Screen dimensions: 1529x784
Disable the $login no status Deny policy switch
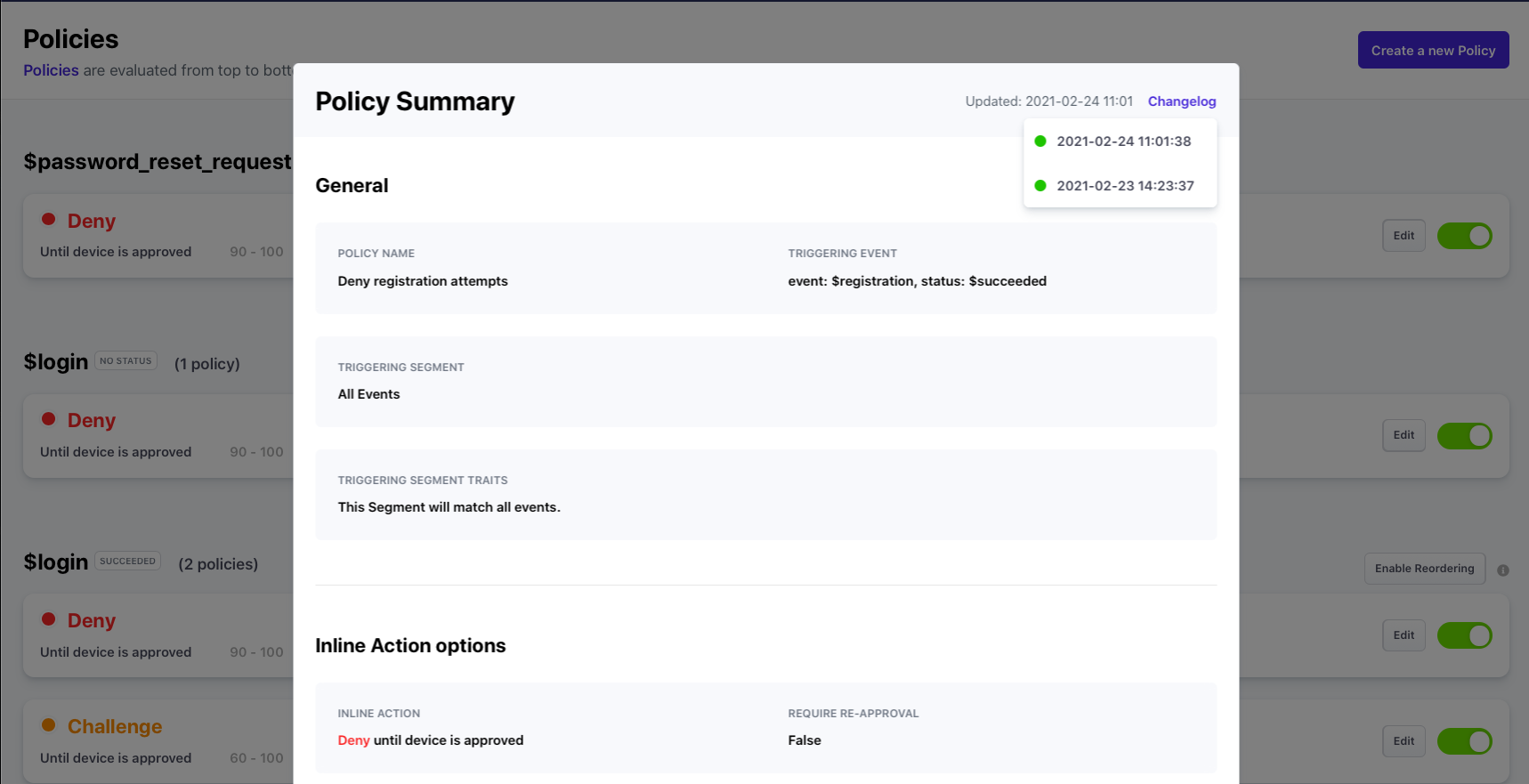coord(1465,436)
